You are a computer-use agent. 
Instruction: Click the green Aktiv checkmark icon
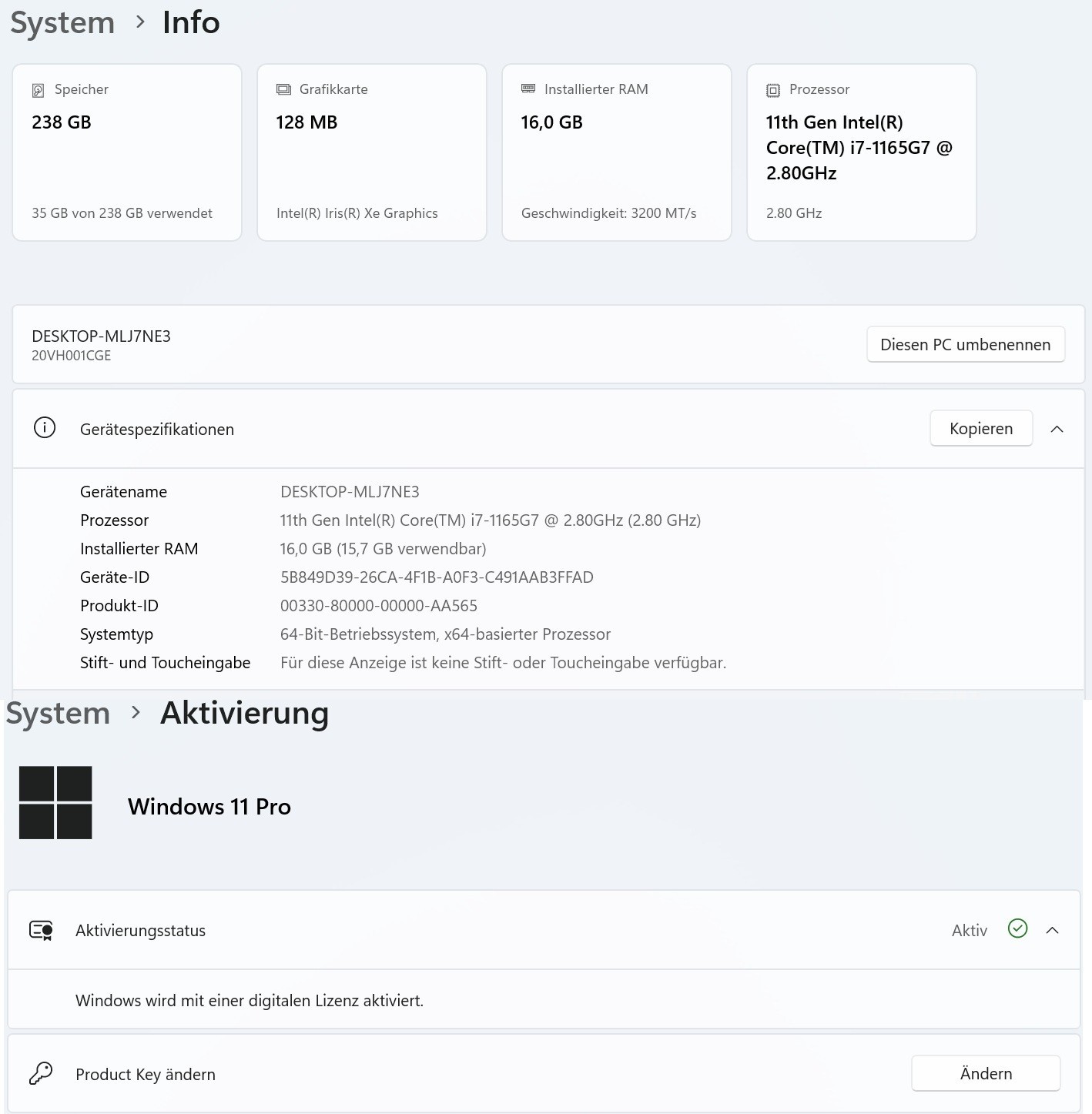click(1017, 928)
